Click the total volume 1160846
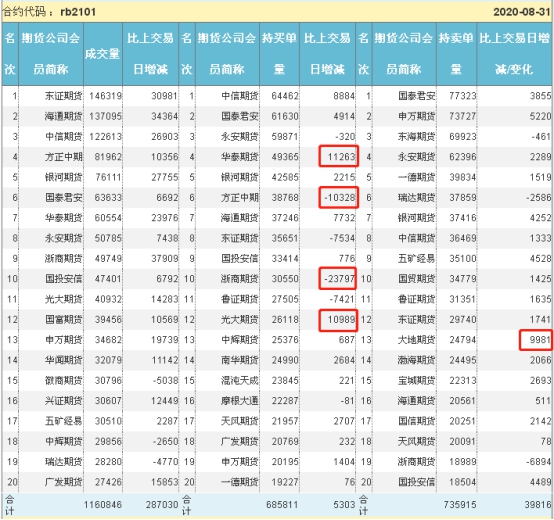554x520 pixels. click(102, 505)
